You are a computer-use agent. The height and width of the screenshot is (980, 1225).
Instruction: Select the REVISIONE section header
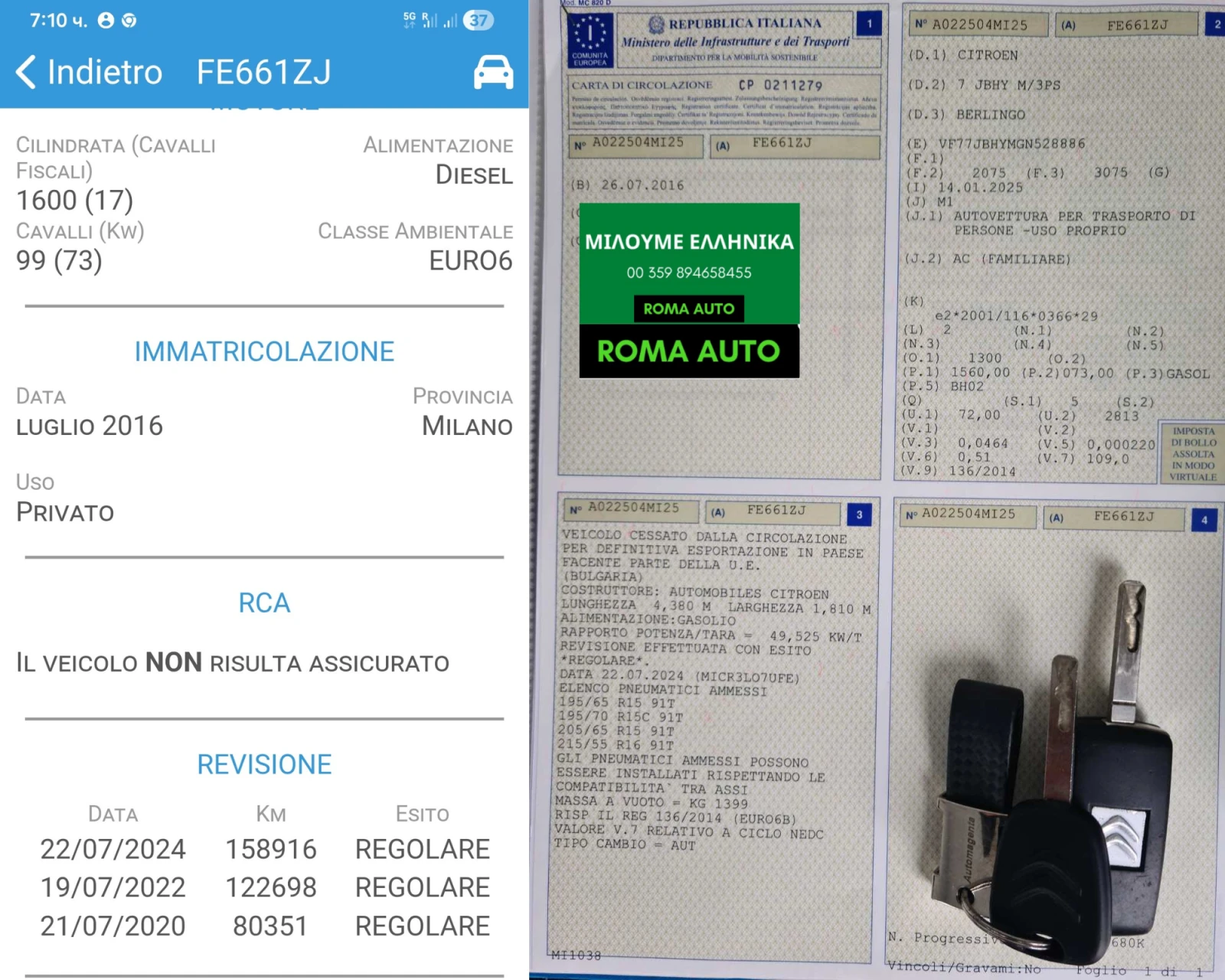pos(264,764)
